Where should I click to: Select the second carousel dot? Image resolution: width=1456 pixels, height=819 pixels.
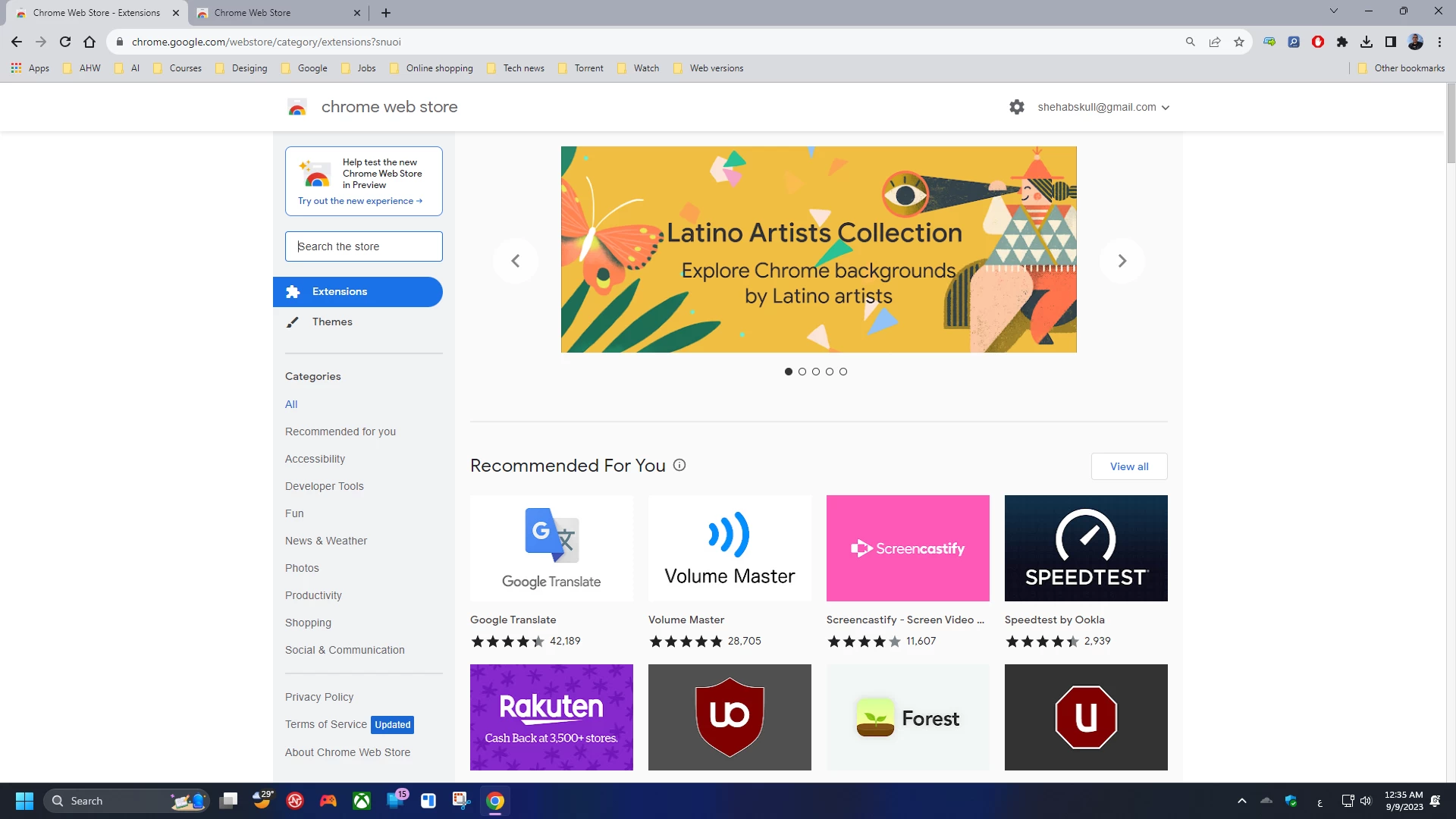click(x=802, y=372)
